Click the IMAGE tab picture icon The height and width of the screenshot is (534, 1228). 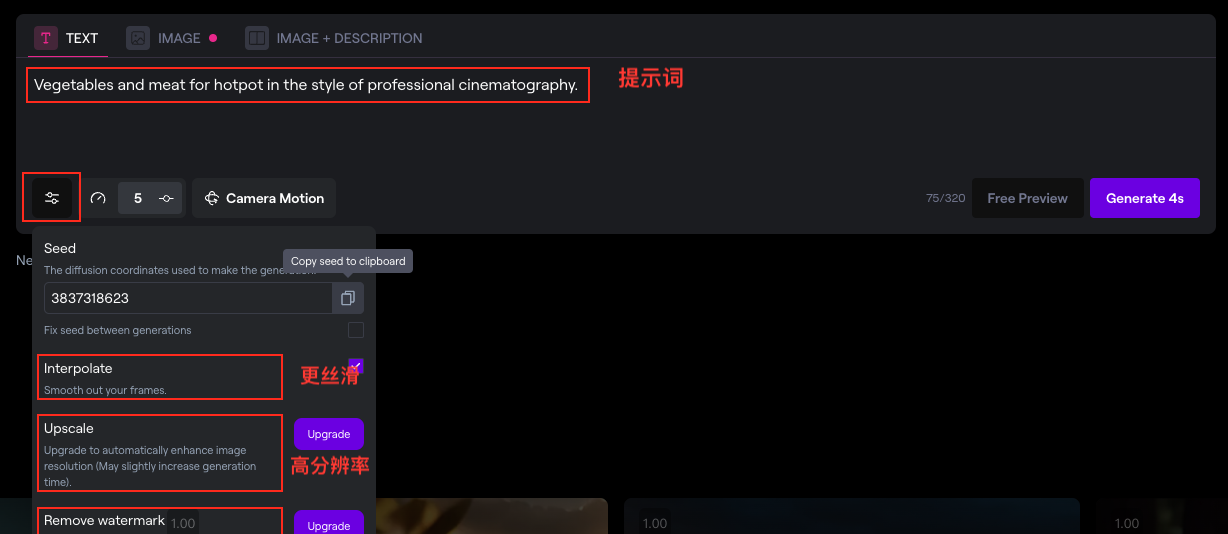(x=138, y=38)
